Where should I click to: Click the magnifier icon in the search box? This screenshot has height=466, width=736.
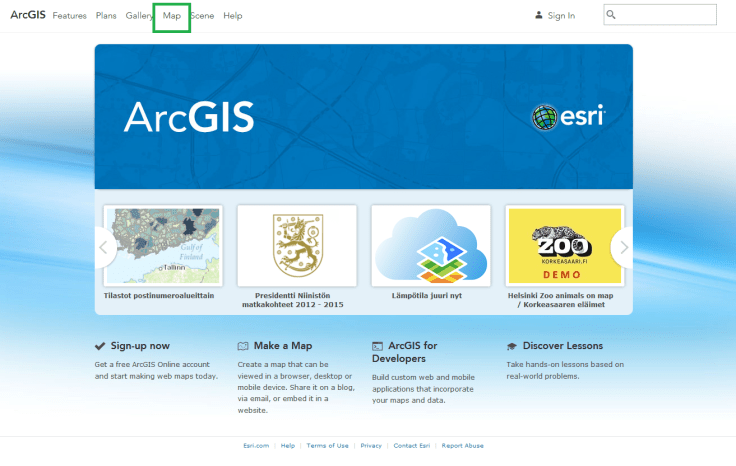[x=611, y=15]
